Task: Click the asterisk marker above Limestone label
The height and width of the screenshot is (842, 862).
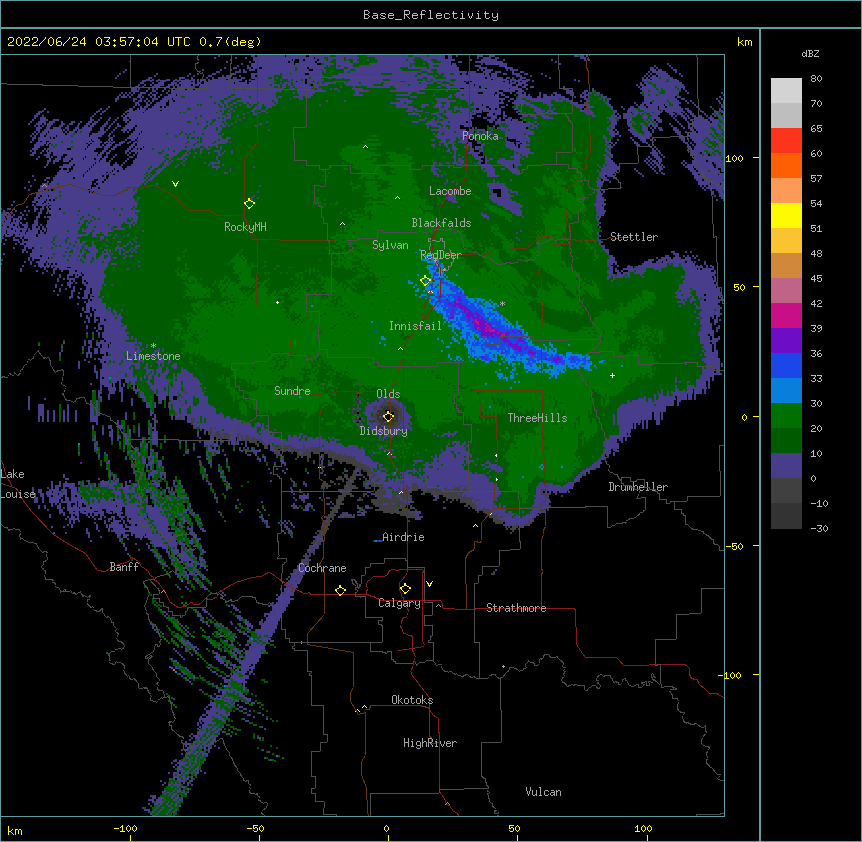Action: (153, 346)
